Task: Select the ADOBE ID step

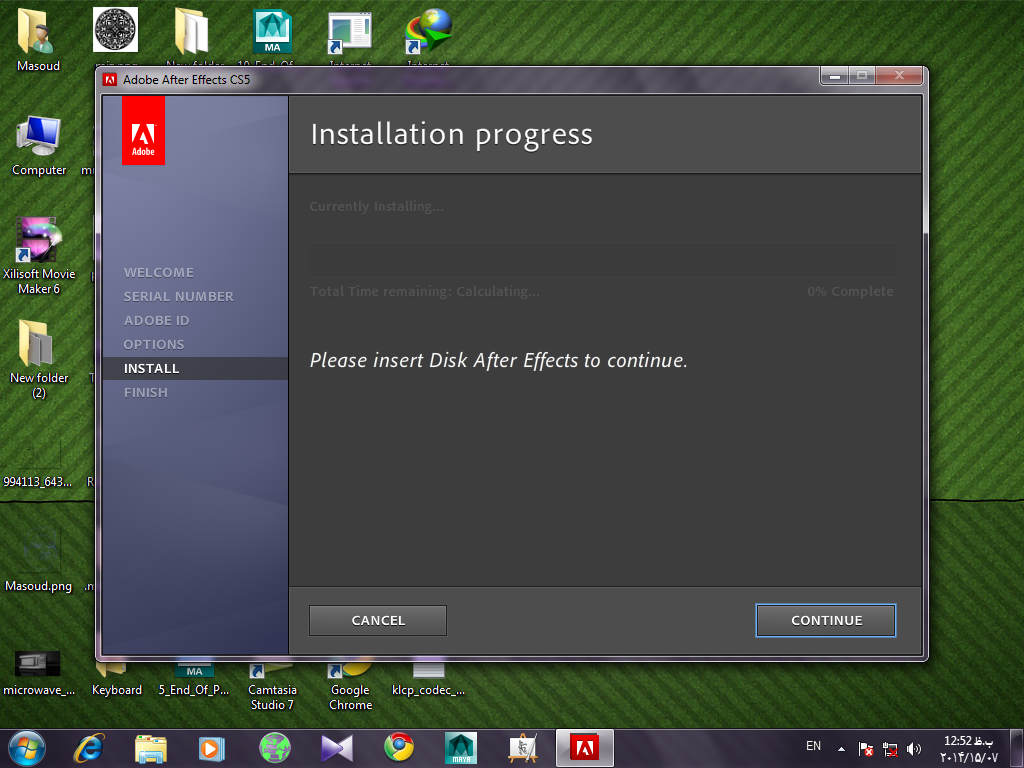Action: (x=156, y=321)
